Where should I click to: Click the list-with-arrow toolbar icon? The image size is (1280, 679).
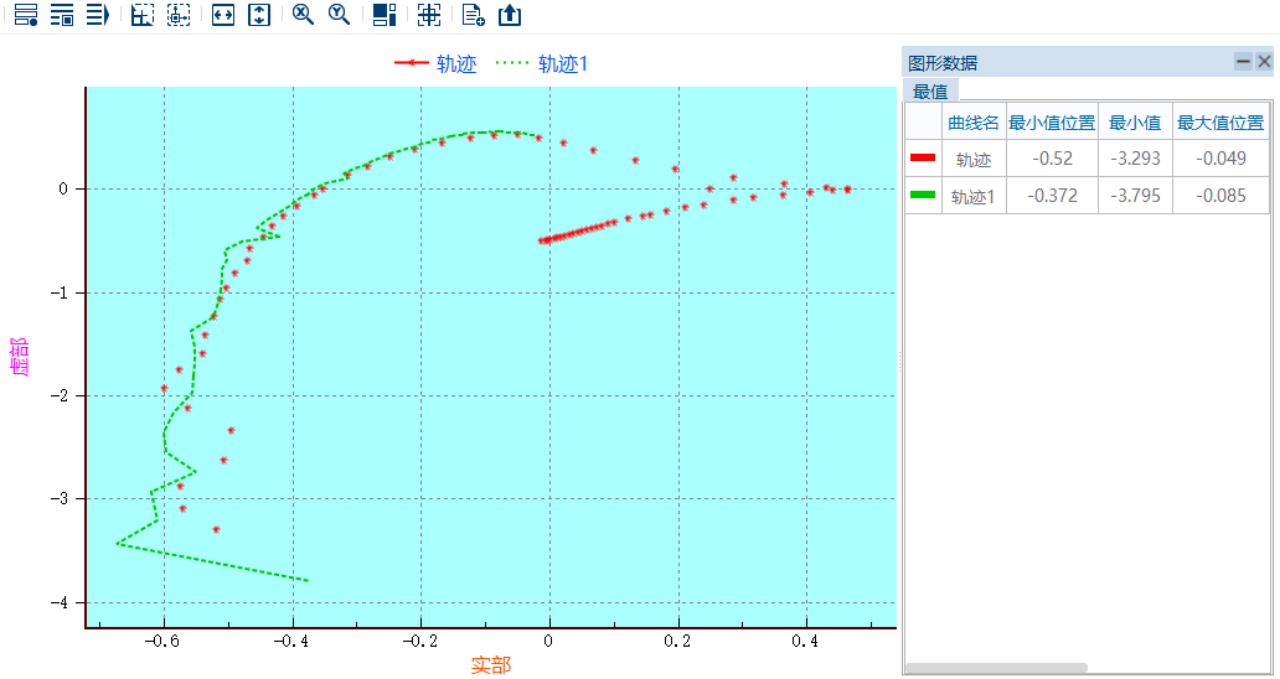pos(97,15)
